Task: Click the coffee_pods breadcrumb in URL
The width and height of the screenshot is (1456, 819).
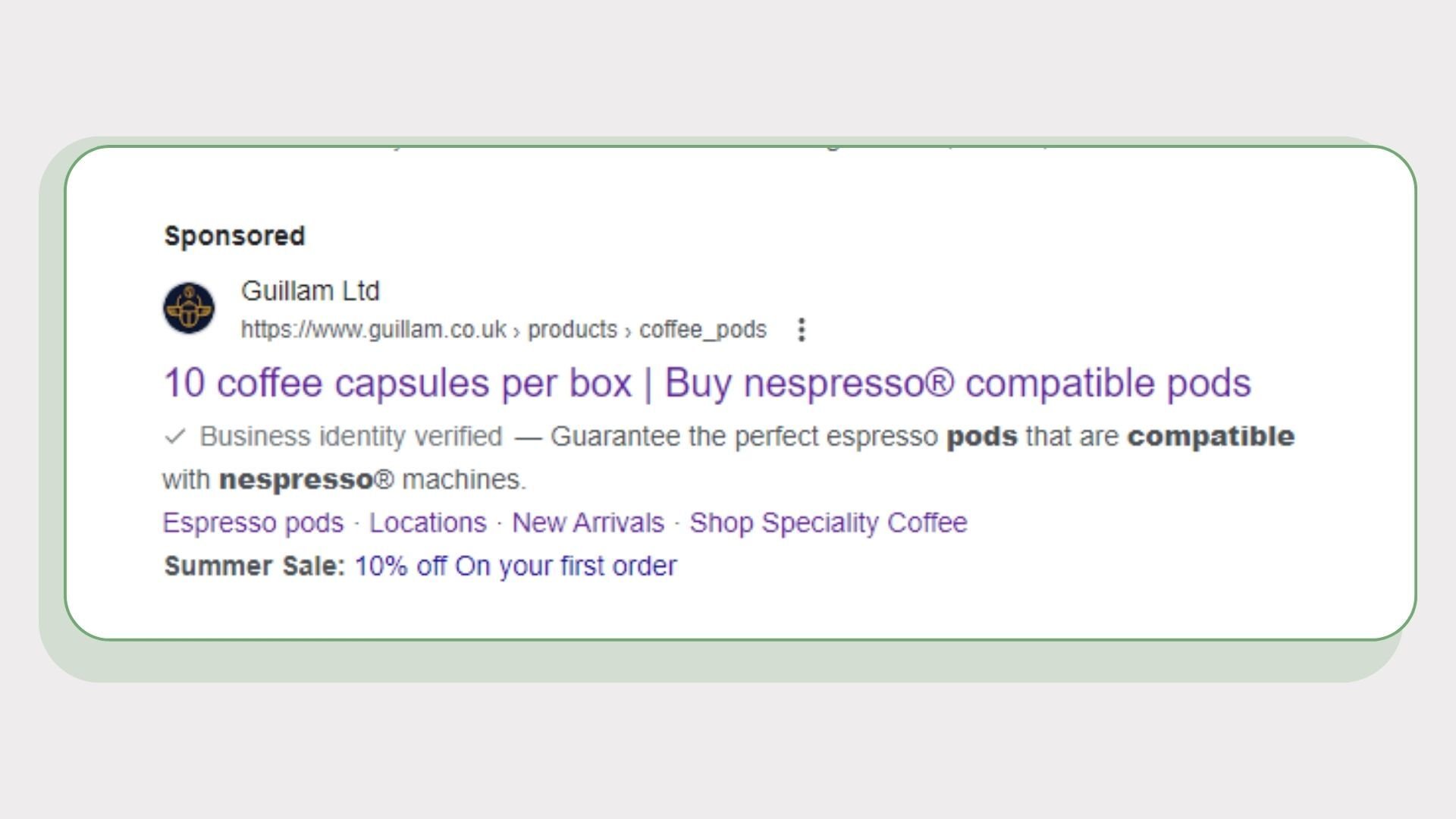Action: tap(702, 330)
